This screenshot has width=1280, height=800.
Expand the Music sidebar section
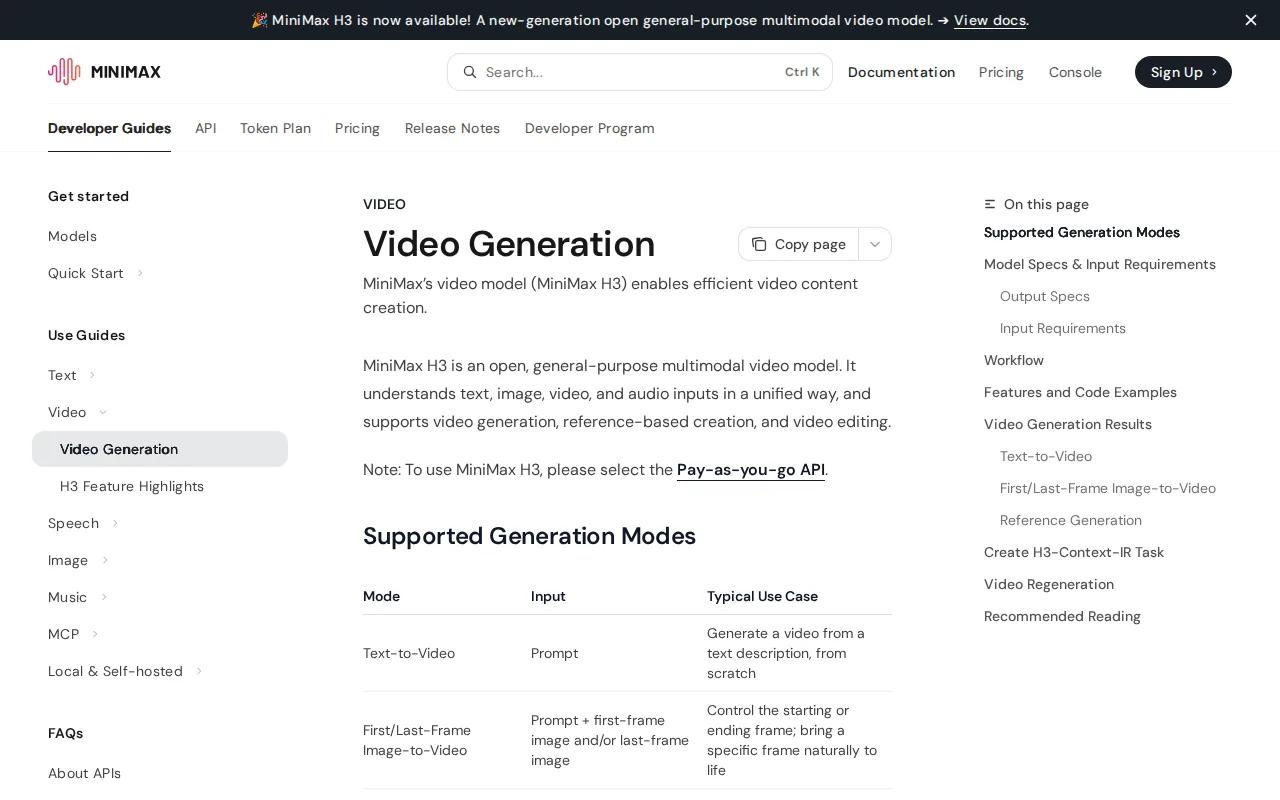click(104, 597)
